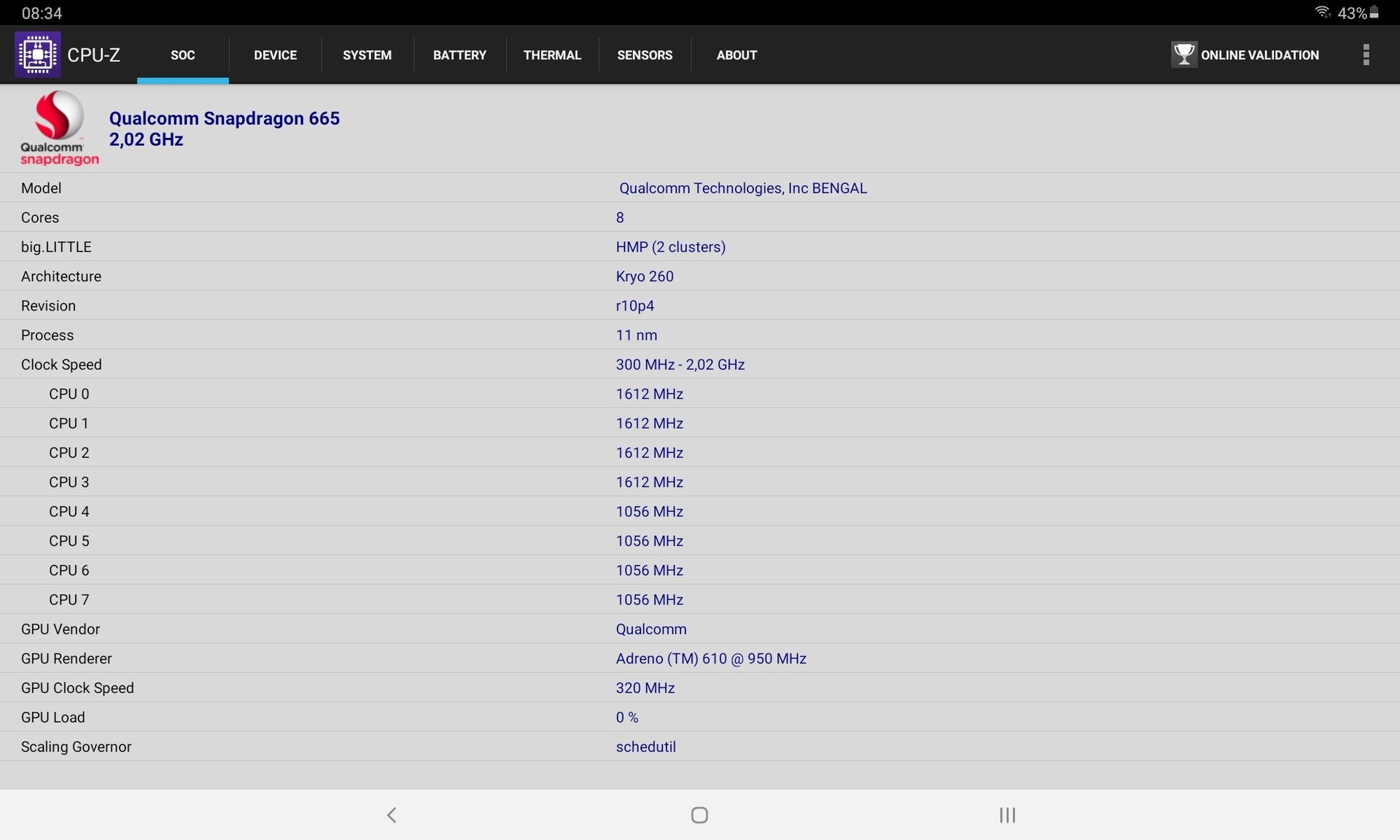Tap the CPU 5 frequency 1056 MHz

[650, 541]
